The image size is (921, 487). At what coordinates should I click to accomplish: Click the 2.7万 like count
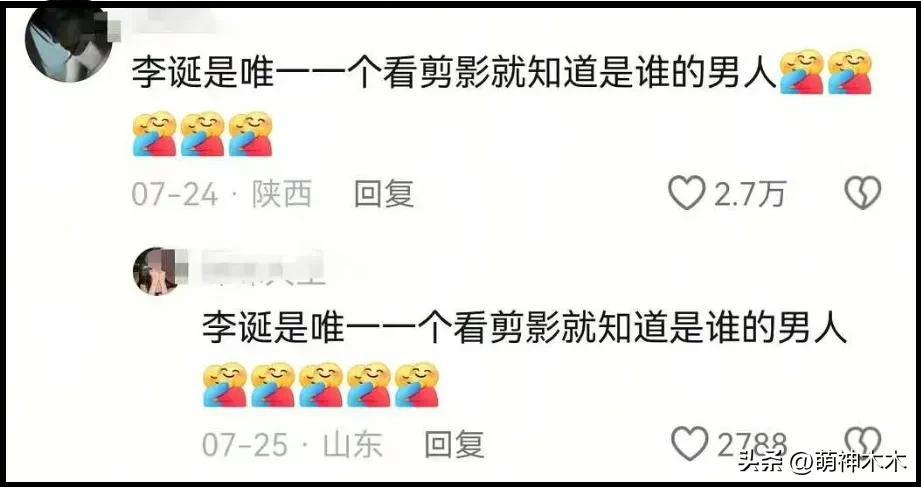point(749,194)
